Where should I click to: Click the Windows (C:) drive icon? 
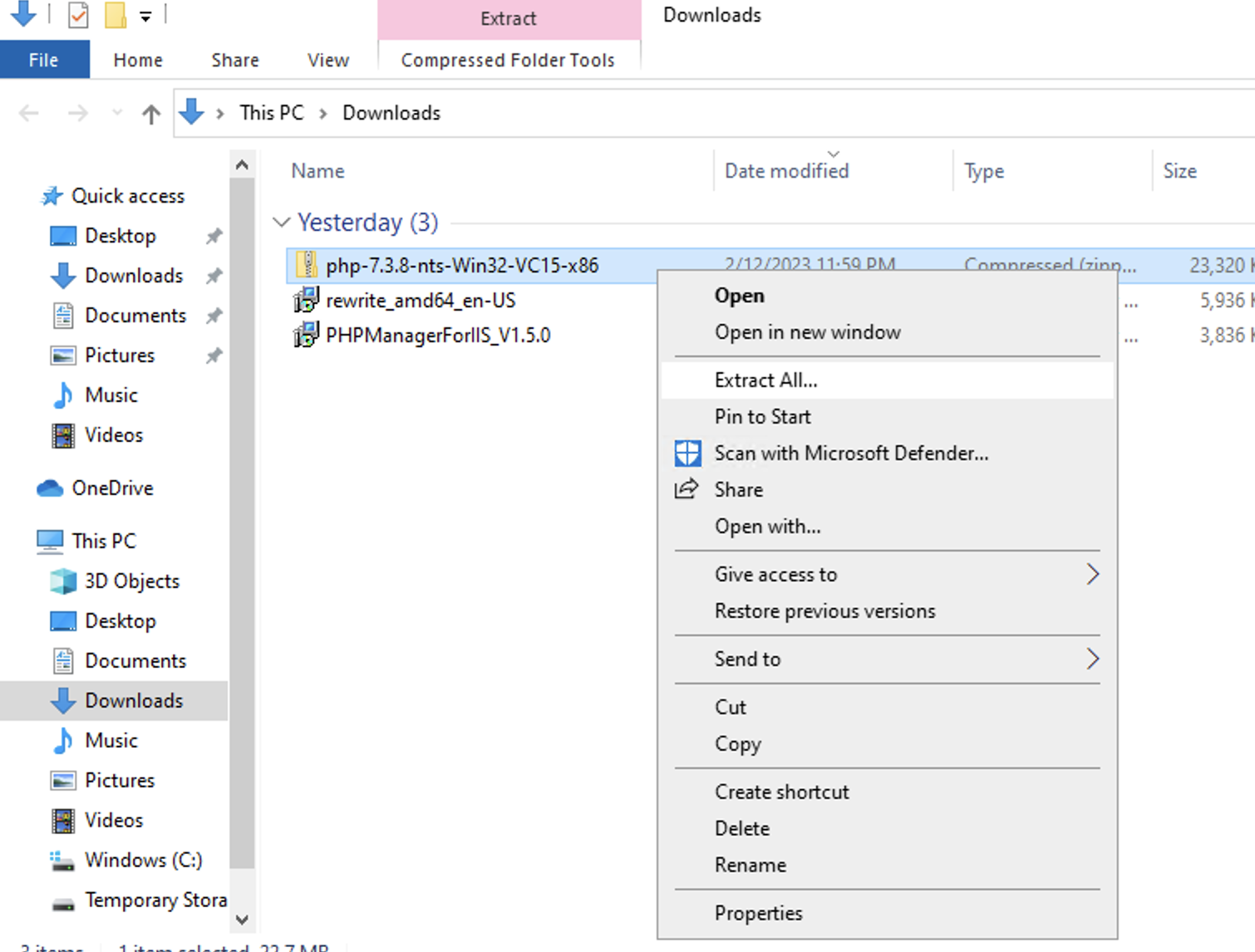(x=63, y=861)
